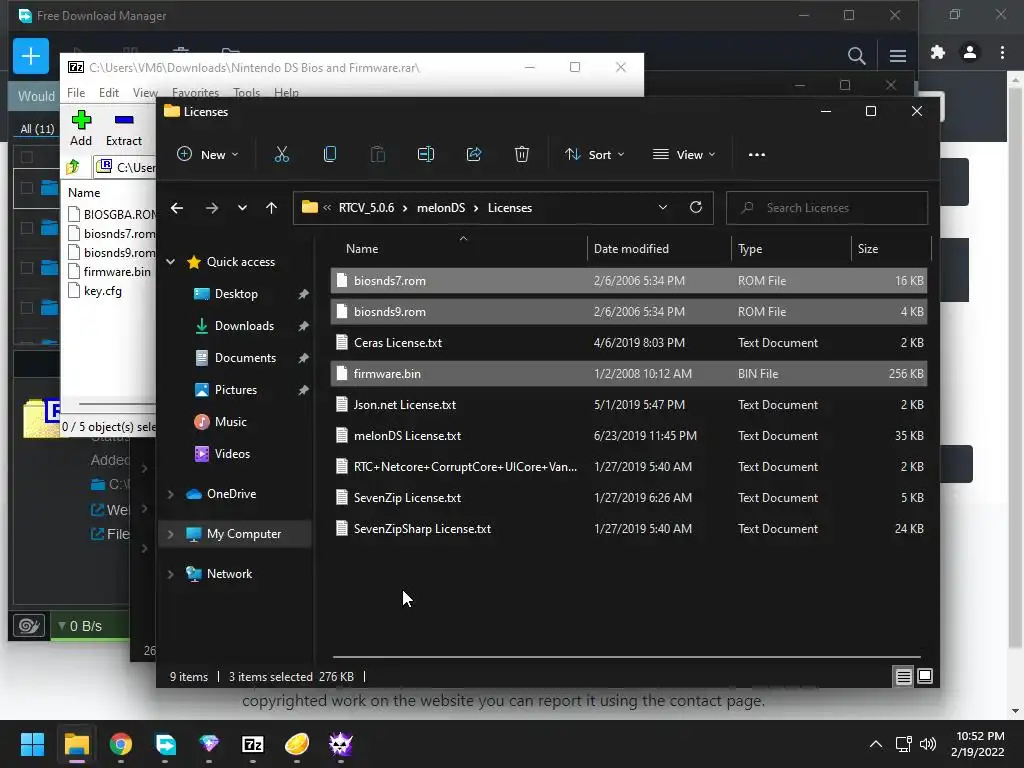
Task: Click the Extract minus icon in 7-Zip
Action: (123, 120)
